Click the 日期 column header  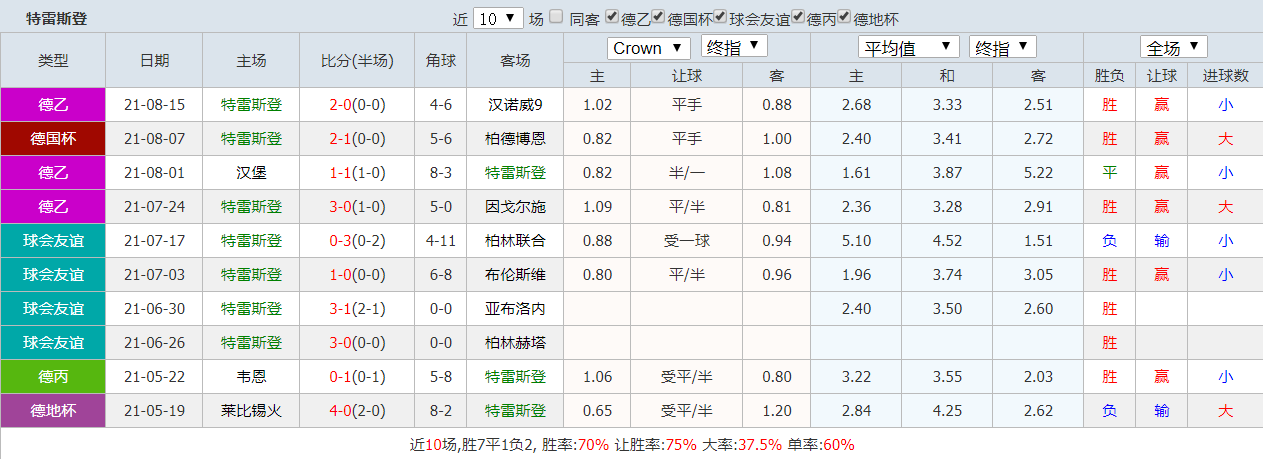tap(154, 60)
